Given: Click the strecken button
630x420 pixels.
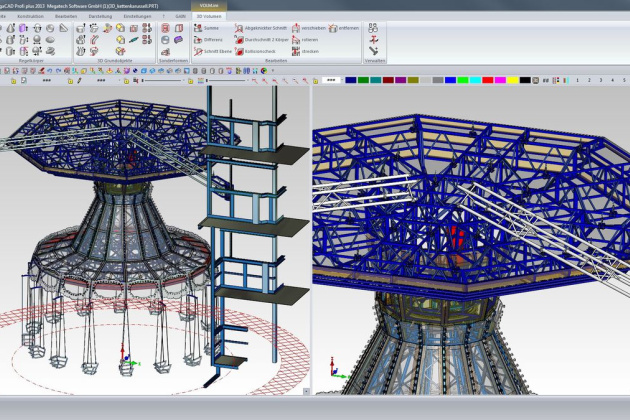Looking at the screenshot, I should (309, 50).
